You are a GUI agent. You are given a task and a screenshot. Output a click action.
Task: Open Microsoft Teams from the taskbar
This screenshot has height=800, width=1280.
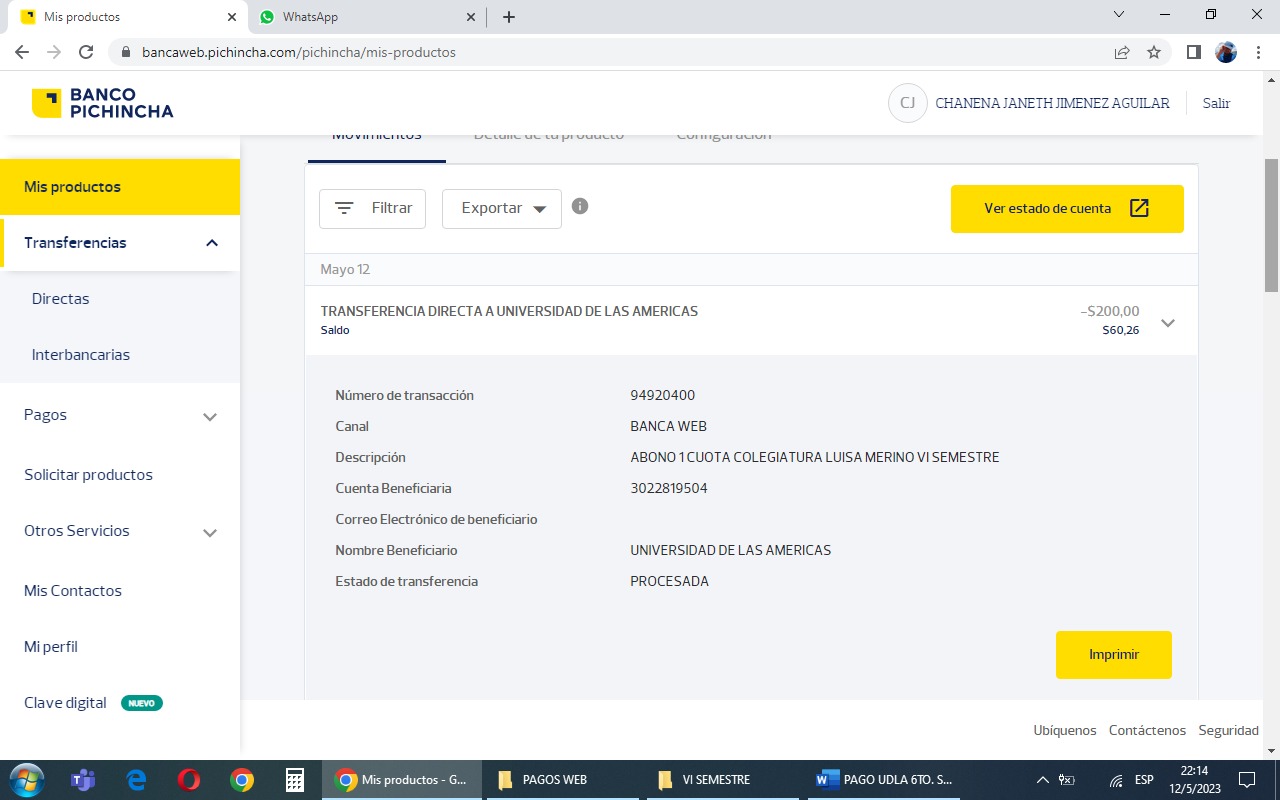pos(82,780)
